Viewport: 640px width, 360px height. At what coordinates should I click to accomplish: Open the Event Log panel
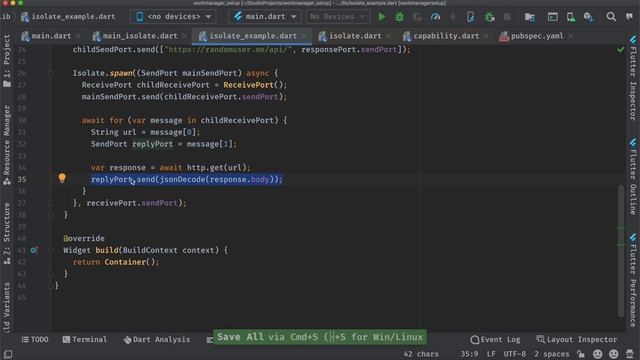496,340
